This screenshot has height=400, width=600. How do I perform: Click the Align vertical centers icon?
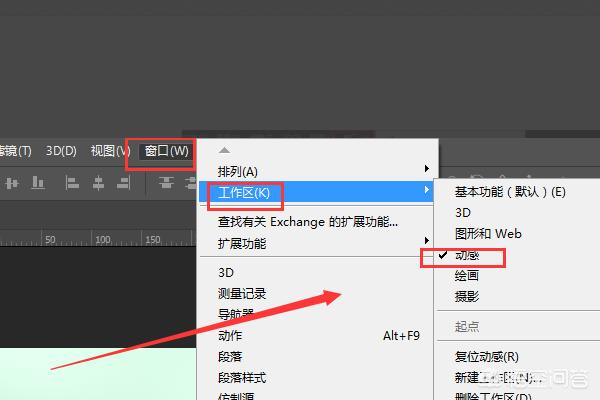point(12,183)
